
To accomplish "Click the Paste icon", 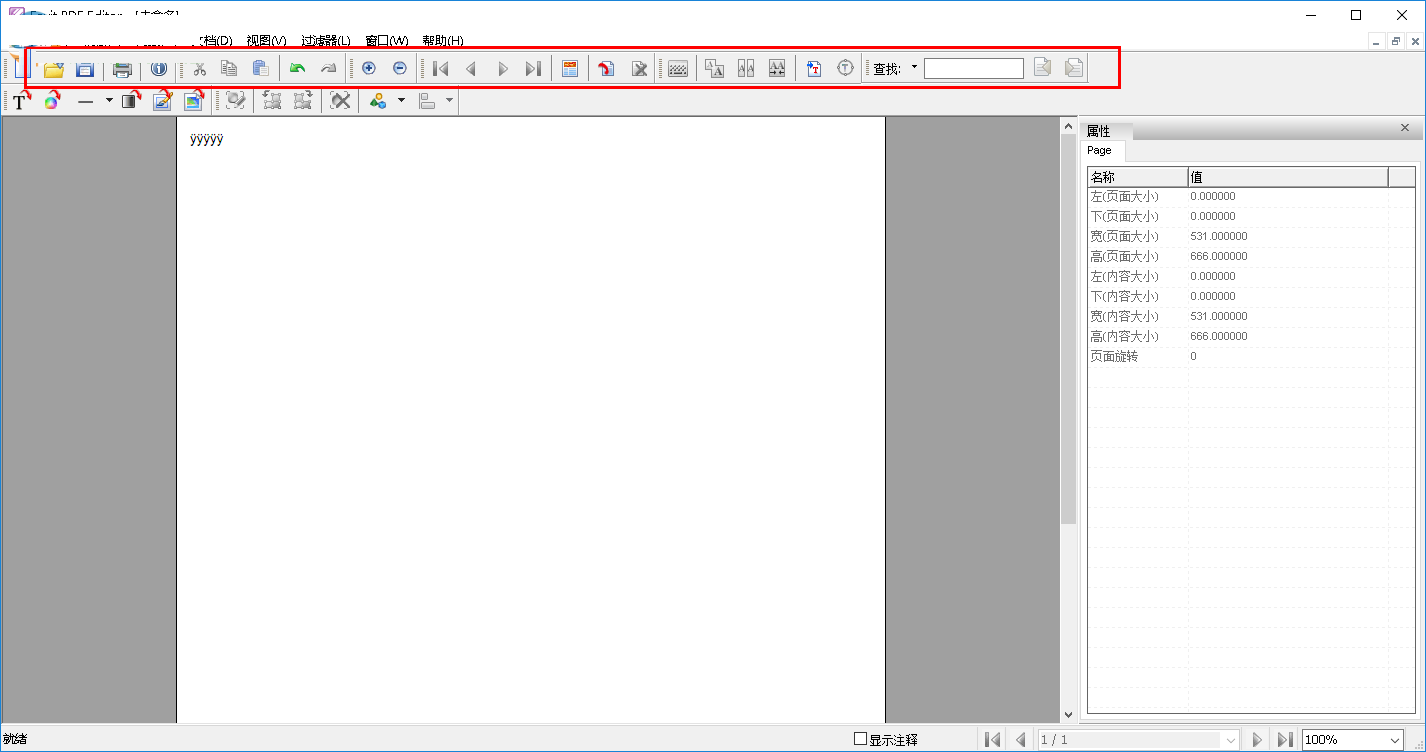I will tap(259, 68).
